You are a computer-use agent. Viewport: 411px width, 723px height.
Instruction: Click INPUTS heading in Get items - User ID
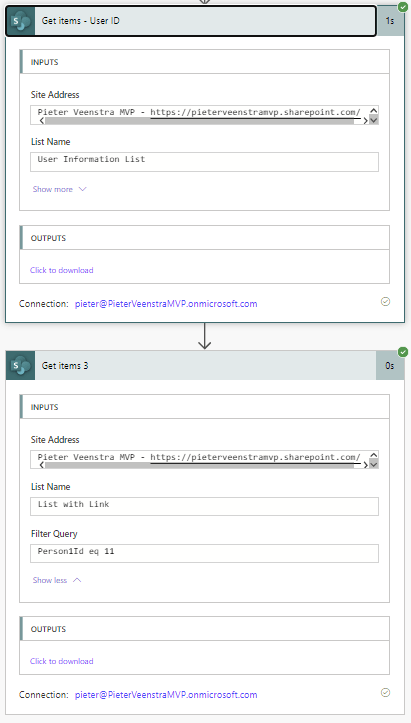[44, 62]
